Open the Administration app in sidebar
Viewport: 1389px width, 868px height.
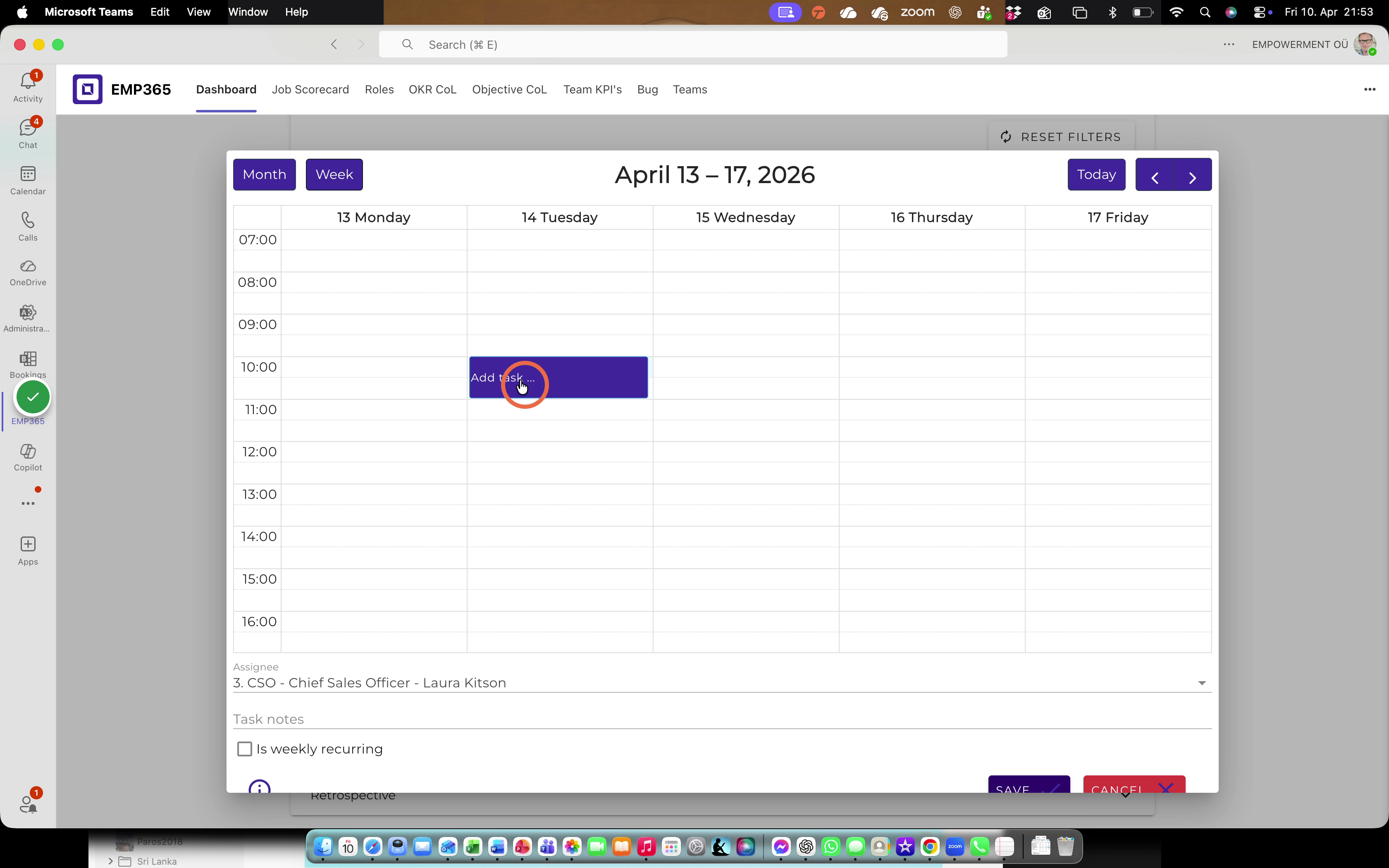[x=28, y=319]
